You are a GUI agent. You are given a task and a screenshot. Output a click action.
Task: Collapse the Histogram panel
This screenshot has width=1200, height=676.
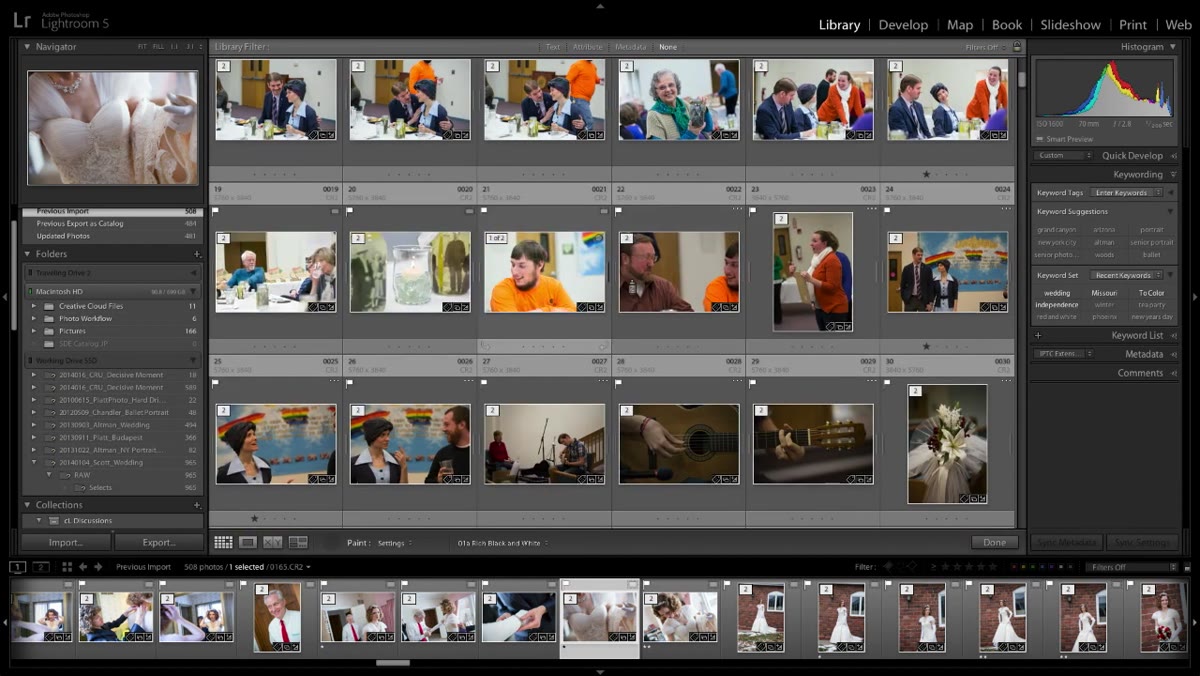[1173, 47]
